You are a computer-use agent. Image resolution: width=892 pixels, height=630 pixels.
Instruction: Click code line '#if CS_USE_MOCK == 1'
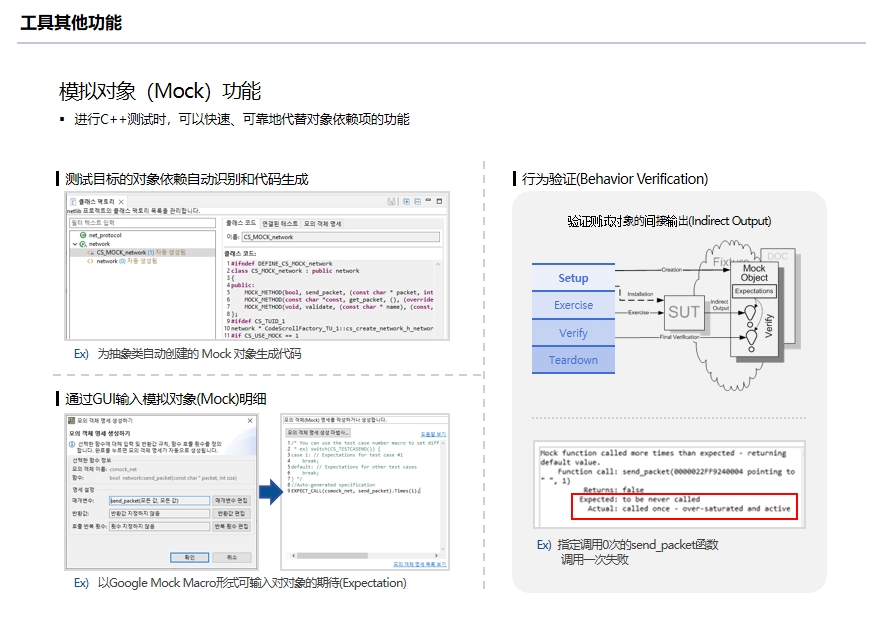pos(265,336)
